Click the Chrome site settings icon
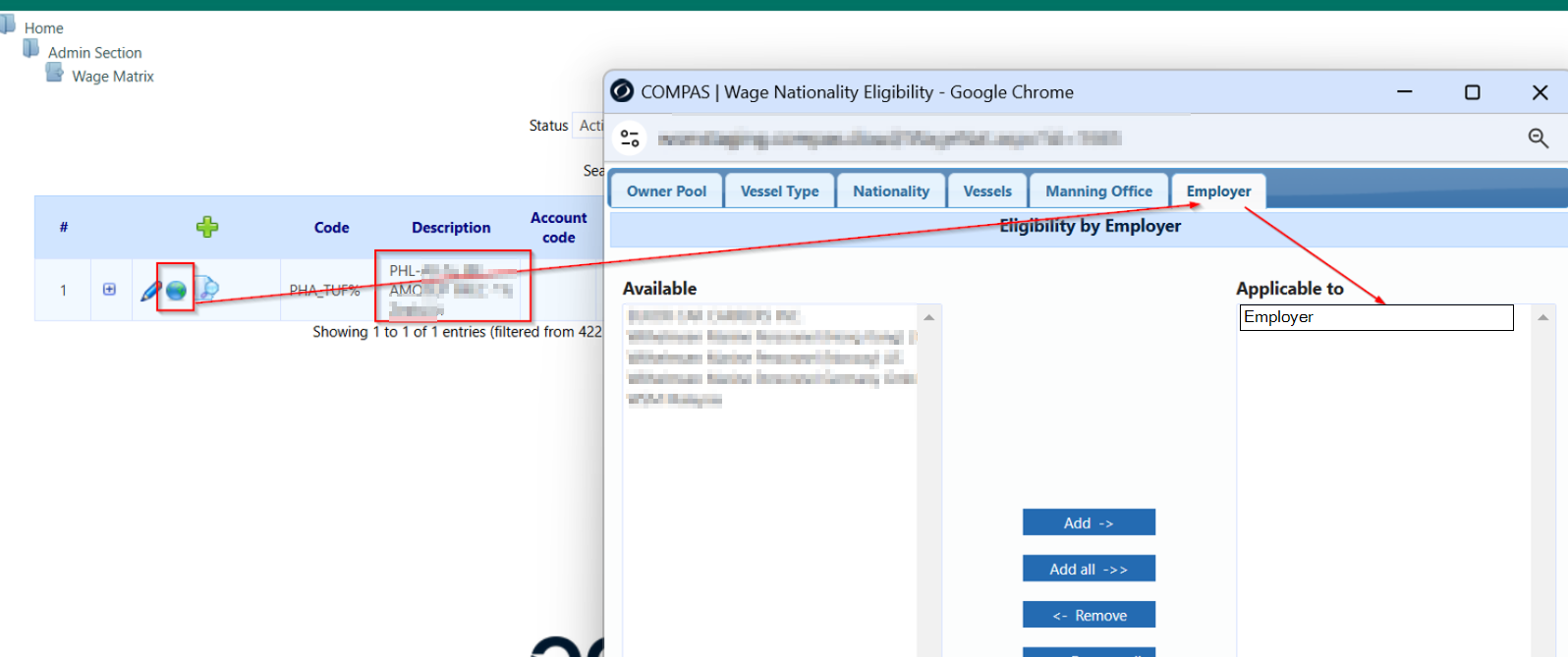The height and width of the screenshot is (657, 1568). point(630,138)
